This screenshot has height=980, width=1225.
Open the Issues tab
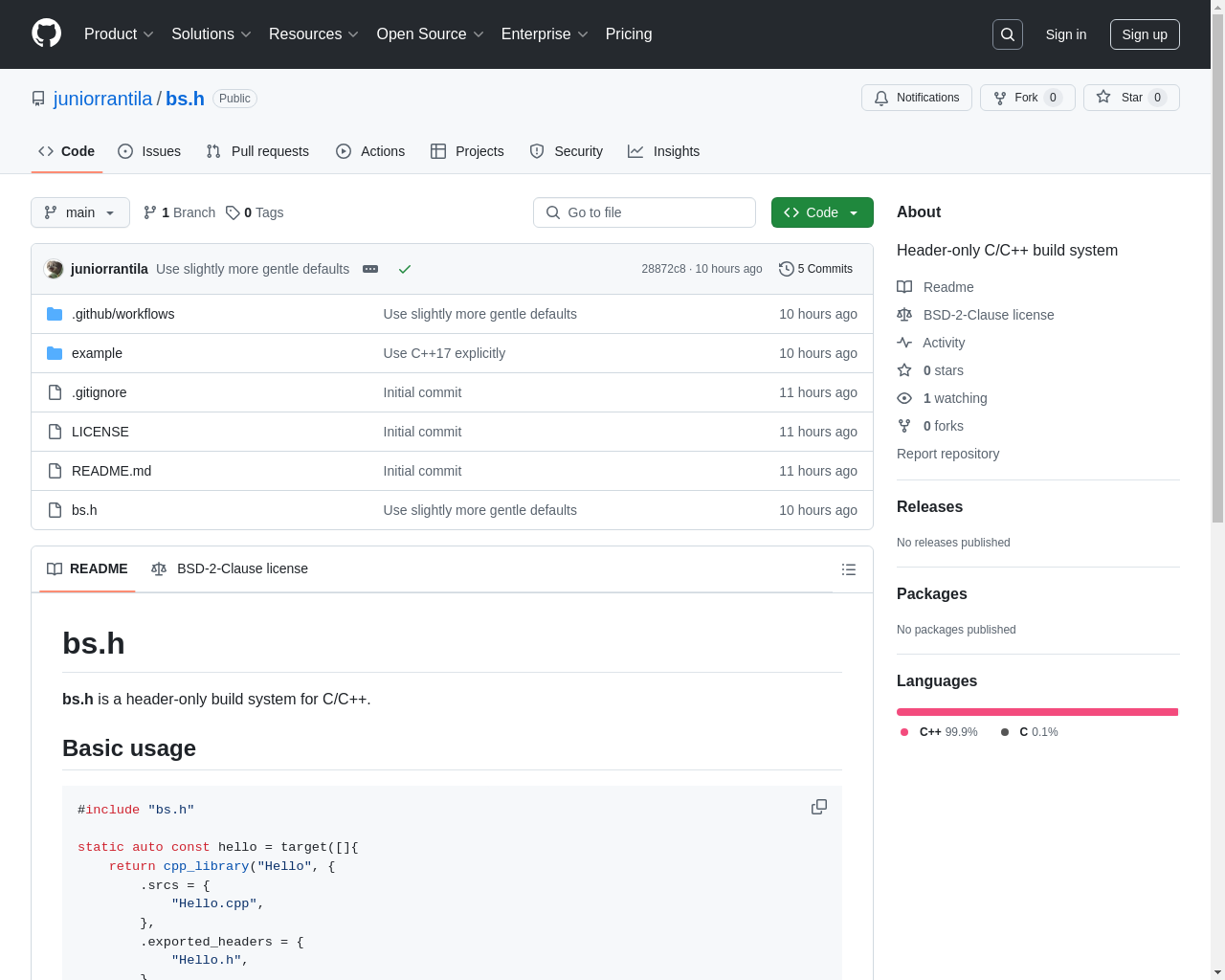[x=149, y=151]
